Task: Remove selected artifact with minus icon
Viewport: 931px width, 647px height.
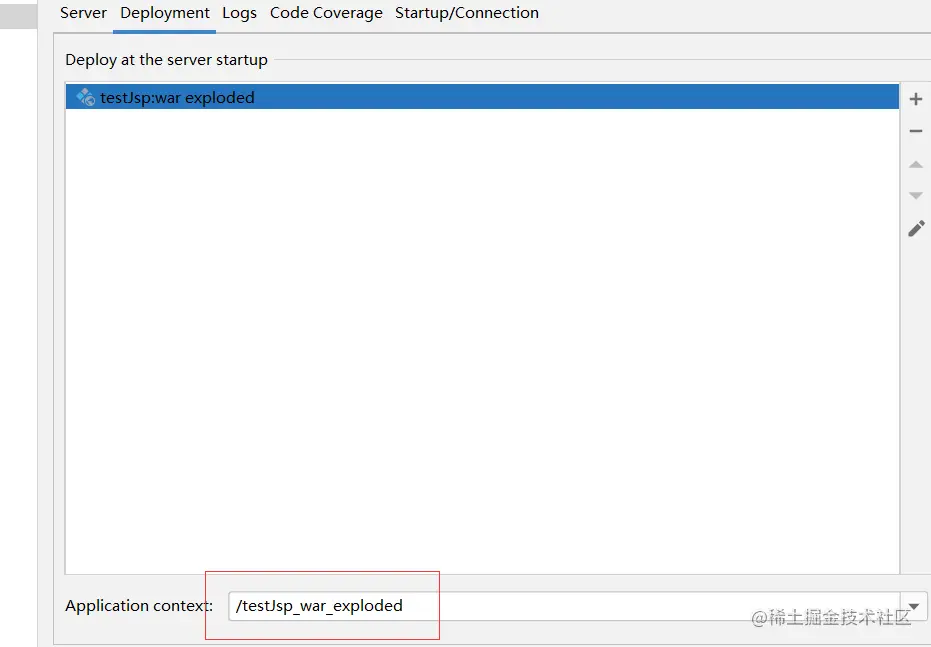Action: coord(916,131)
